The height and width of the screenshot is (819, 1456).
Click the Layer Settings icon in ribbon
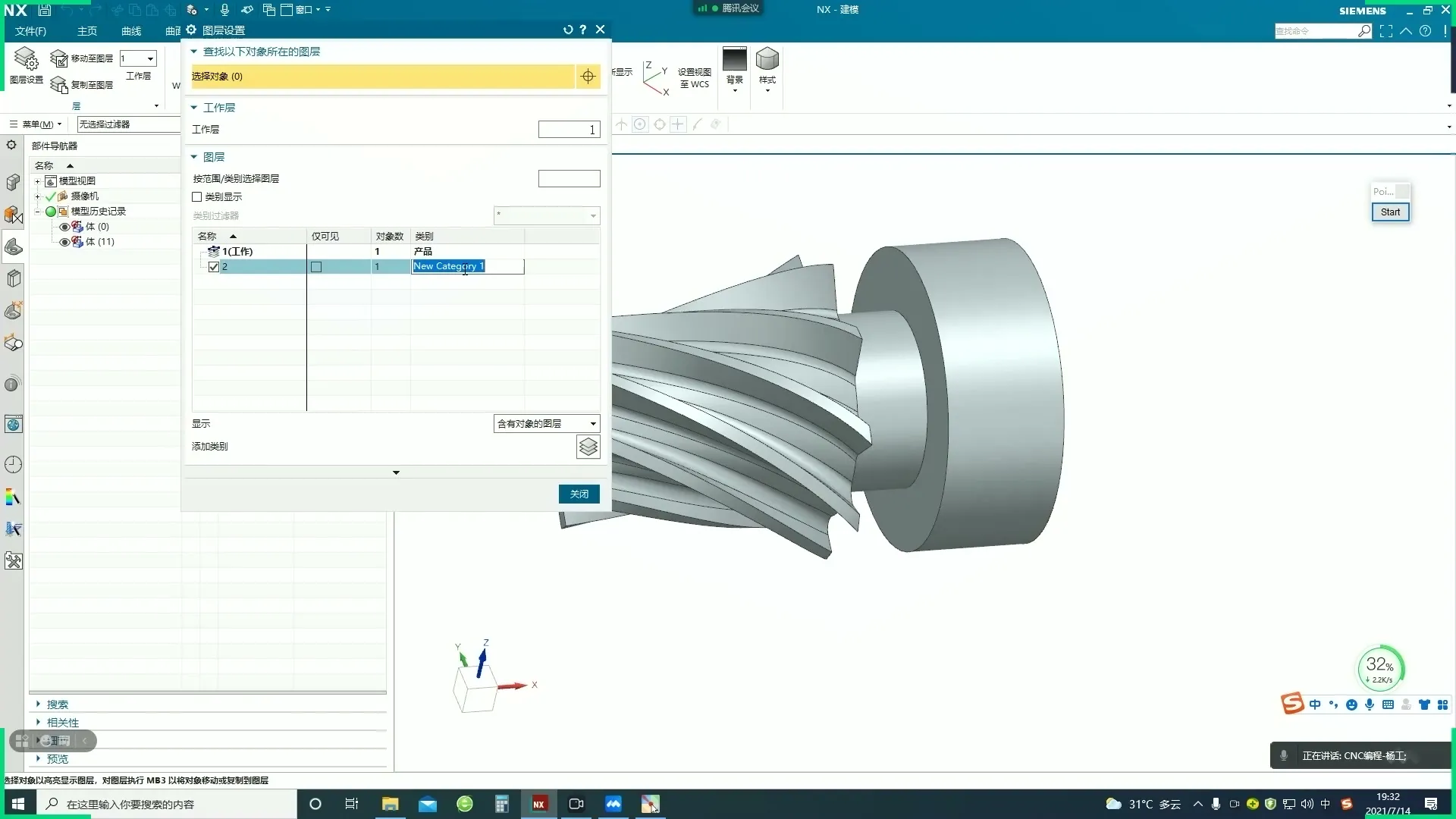click(26, 60)
